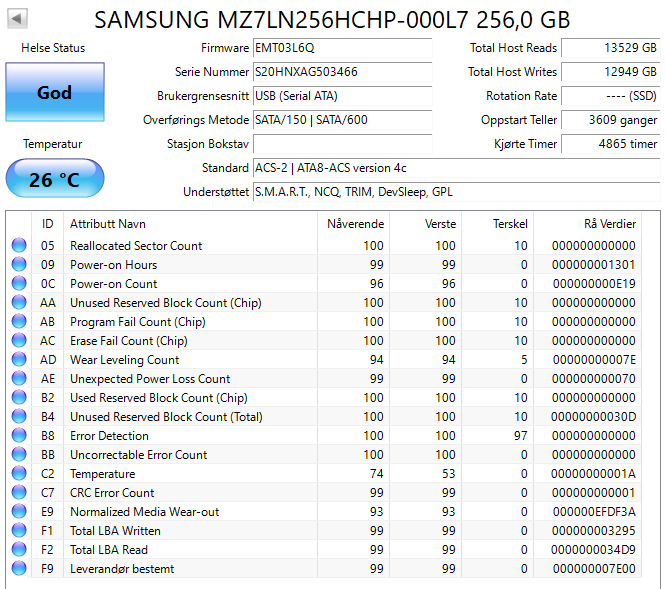The width and height of the screenshot is (666, 589).
Task: Select status circle for CRC Error Count
Action: coord(19,492)
